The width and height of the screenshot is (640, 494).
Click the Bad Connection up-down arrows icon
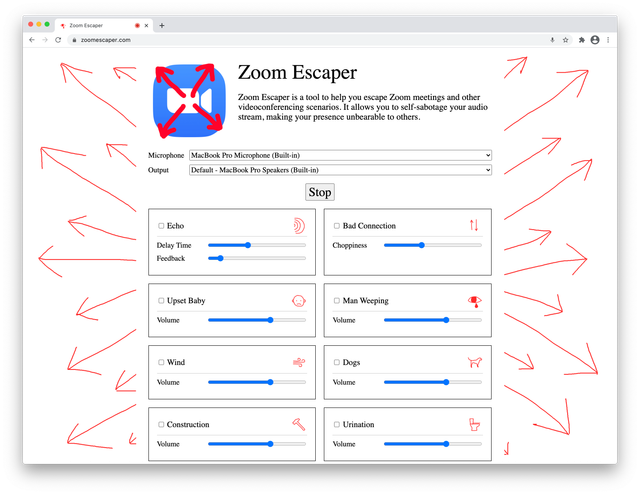coord(474,225)
